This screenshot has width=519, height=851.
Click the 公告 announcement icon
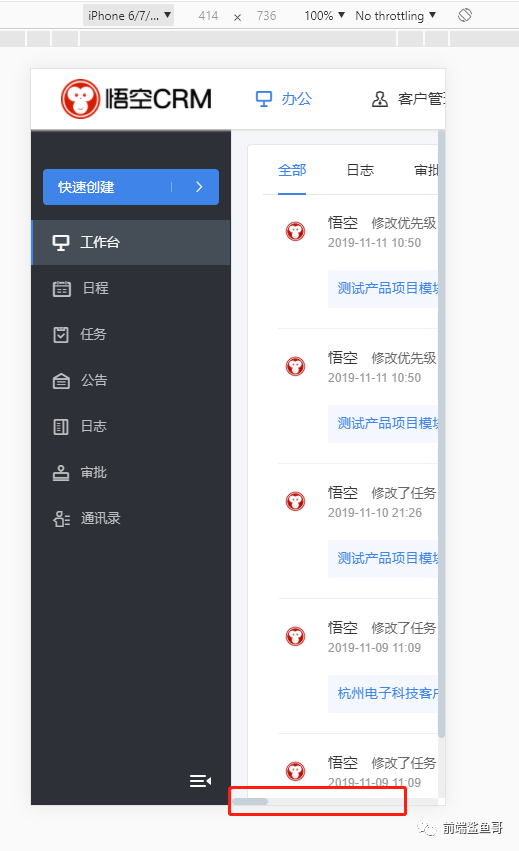tap(61, 381)
